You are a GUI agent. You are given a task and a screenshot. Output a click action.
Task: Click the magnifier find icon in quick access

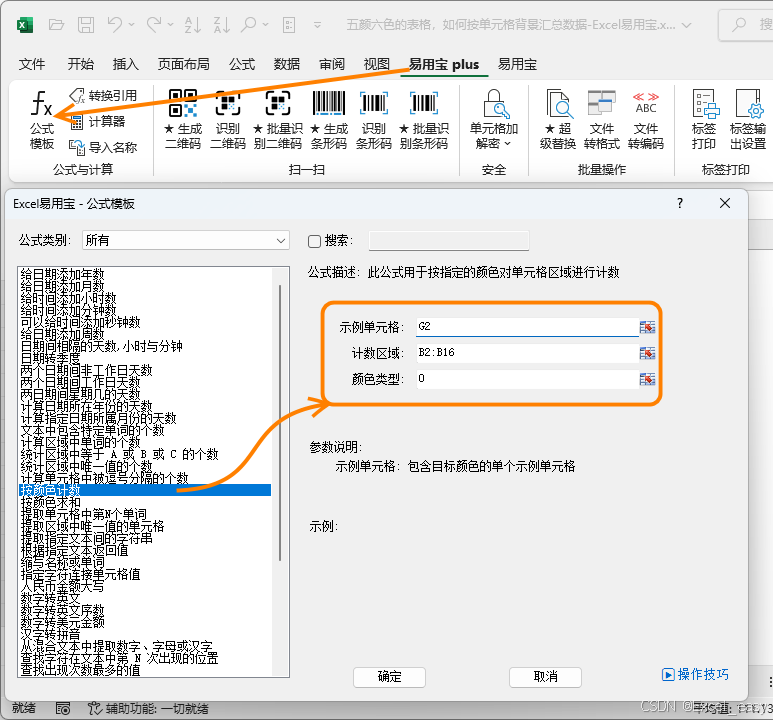[249, 24]
